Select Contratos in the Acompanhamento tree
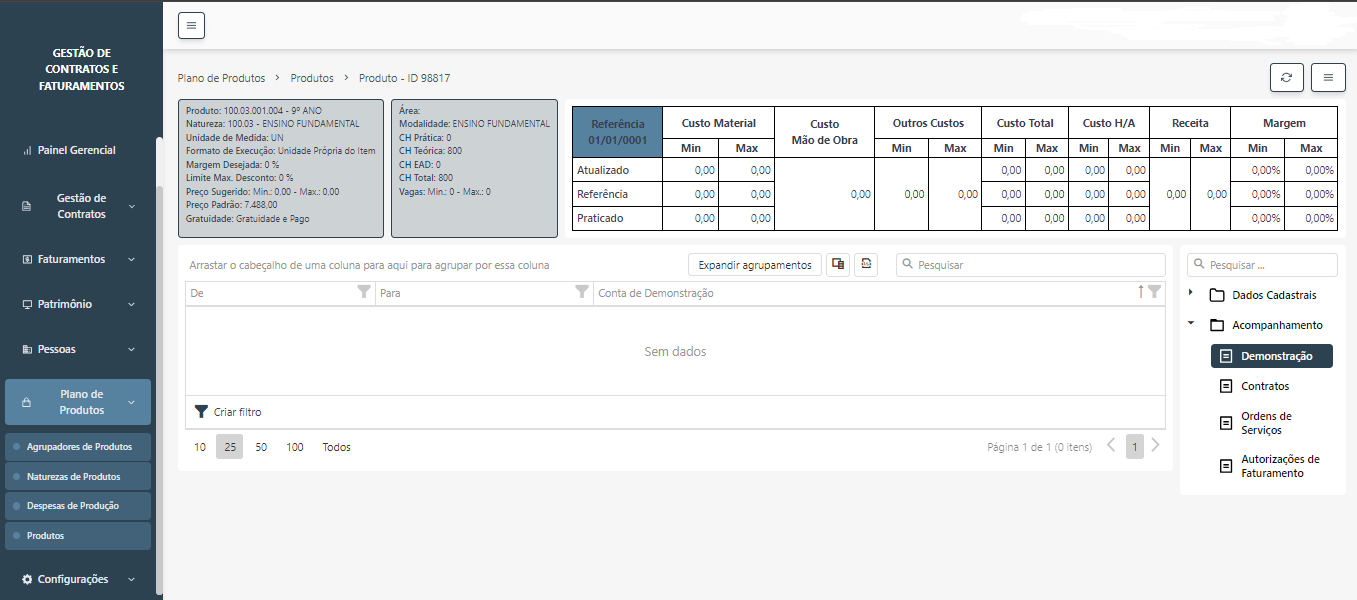The width and height of the screenshot is (1357, 600). click(x=1264, y=386)
